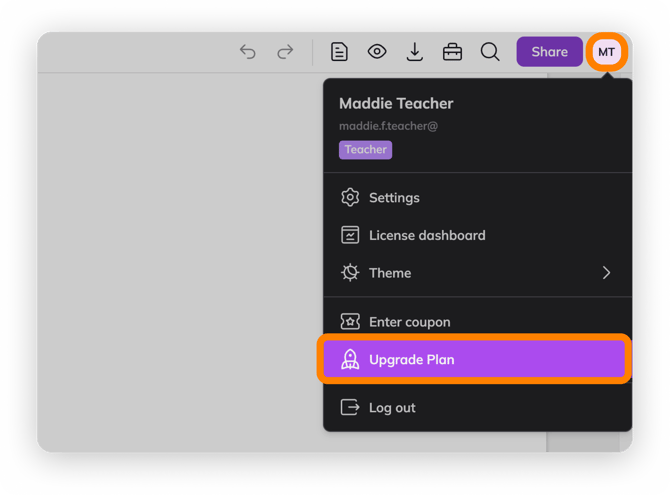Click the maddie.f.teacher@ email text
Screen dimensions: 670x495
[388, 126]
